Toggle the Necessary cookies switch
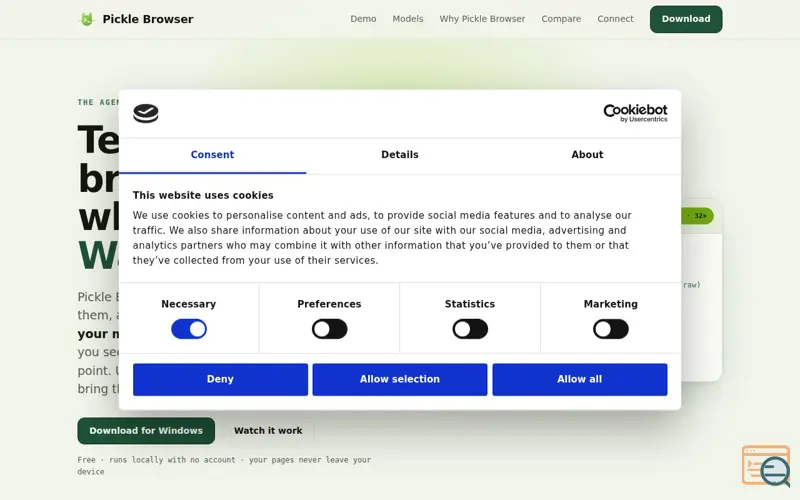The width and height of the screenshot is (800, 500). coord(189,329)
